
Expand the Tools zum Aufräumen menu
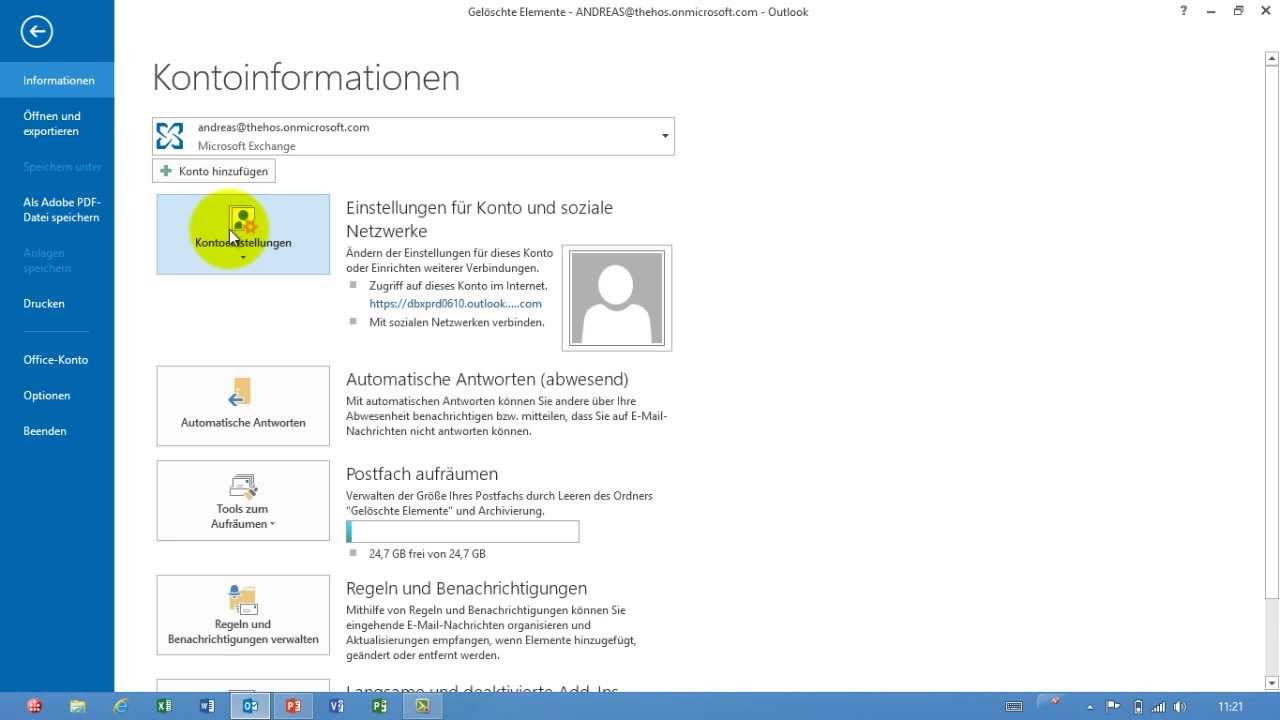pyautogui.click(x=243, y=500)
